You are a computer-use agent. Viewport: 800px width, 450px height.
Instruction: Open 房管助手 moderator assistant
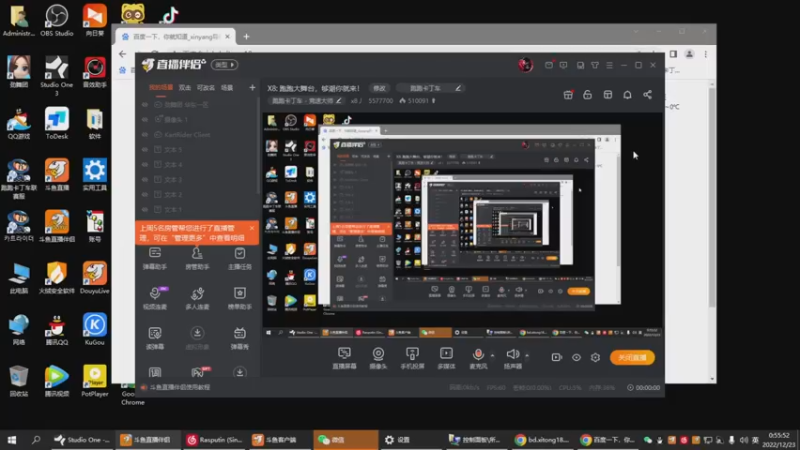coord(197,258)
